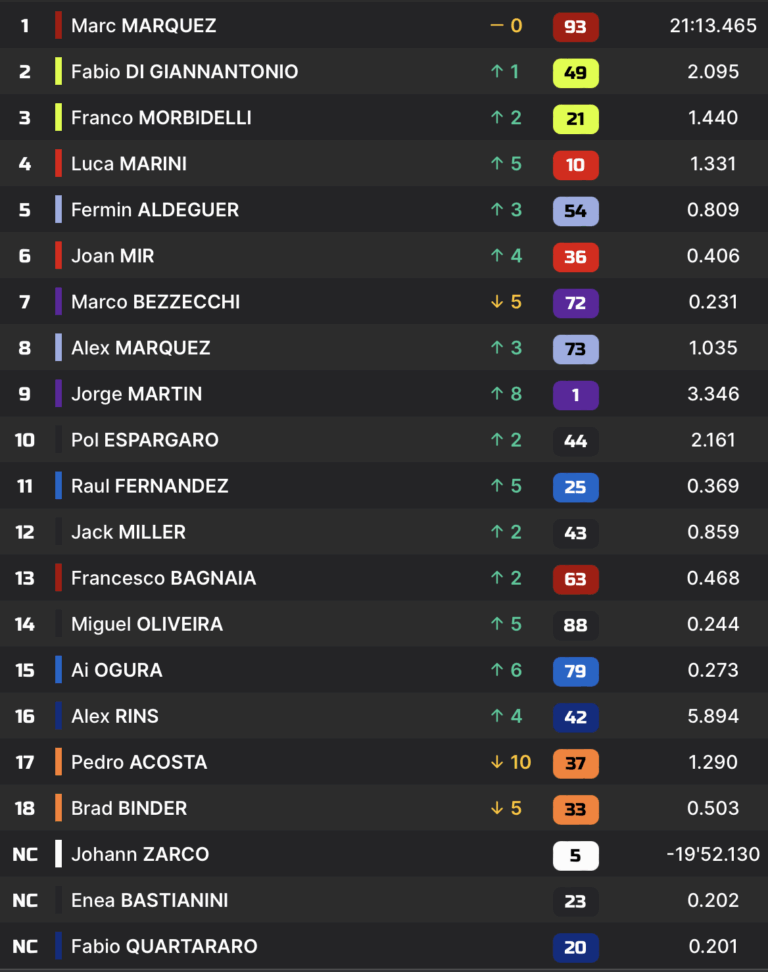Viewport: 768px width, 972px height.
Task: Select the white number 5 badge
Action: pyautogui.click(x=575, y=854)
